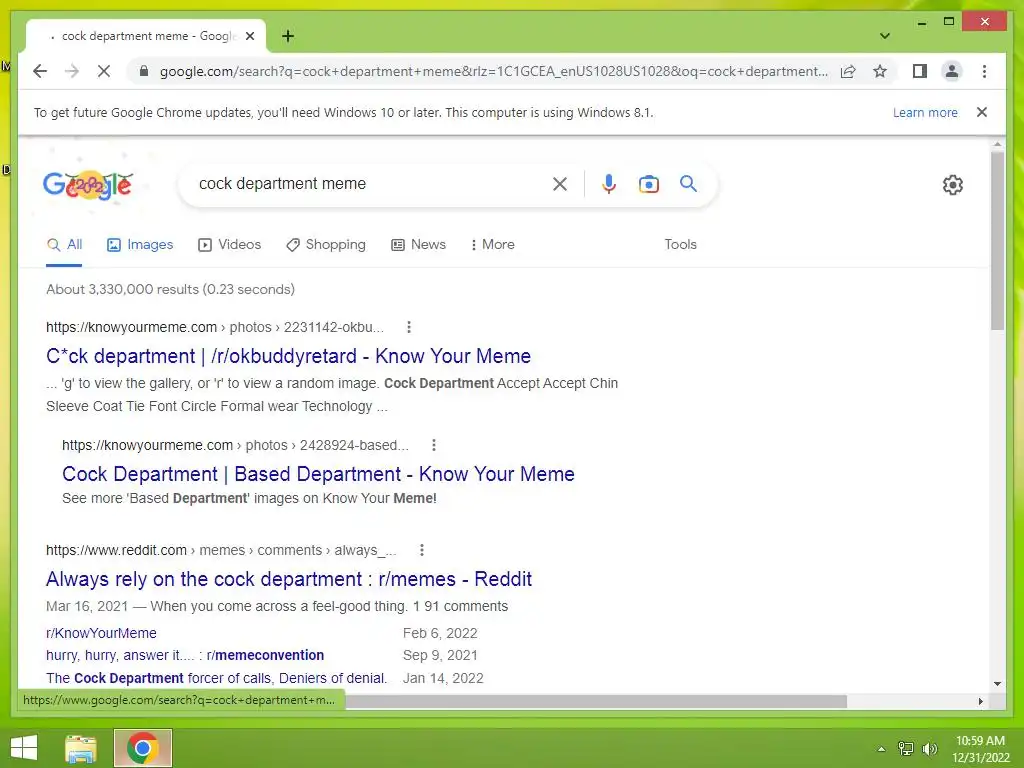
Task: Go back to the previous page
Action: (40, 71)
